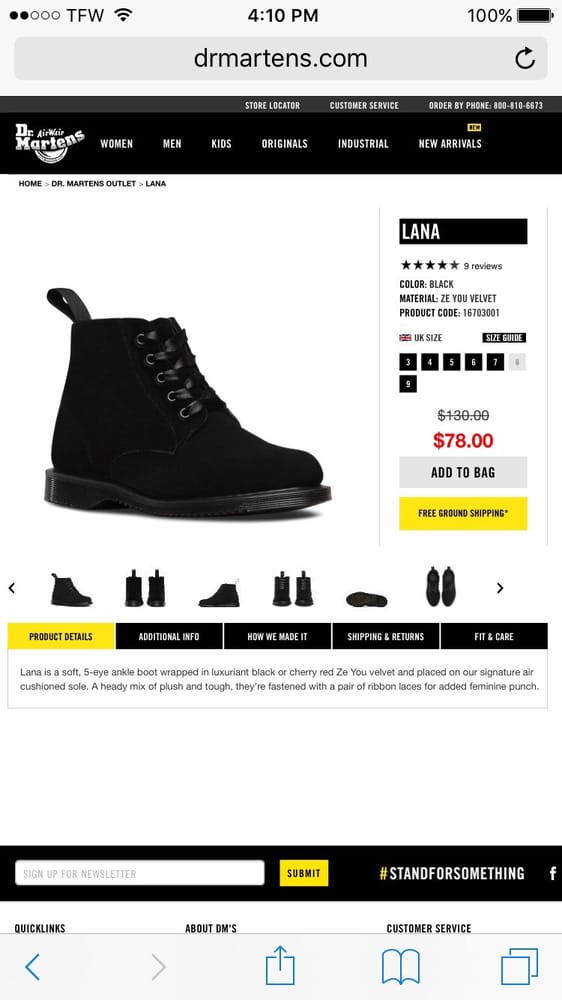
Task: Click the Sign Up For Newsletter field
Action: (140, 873)
